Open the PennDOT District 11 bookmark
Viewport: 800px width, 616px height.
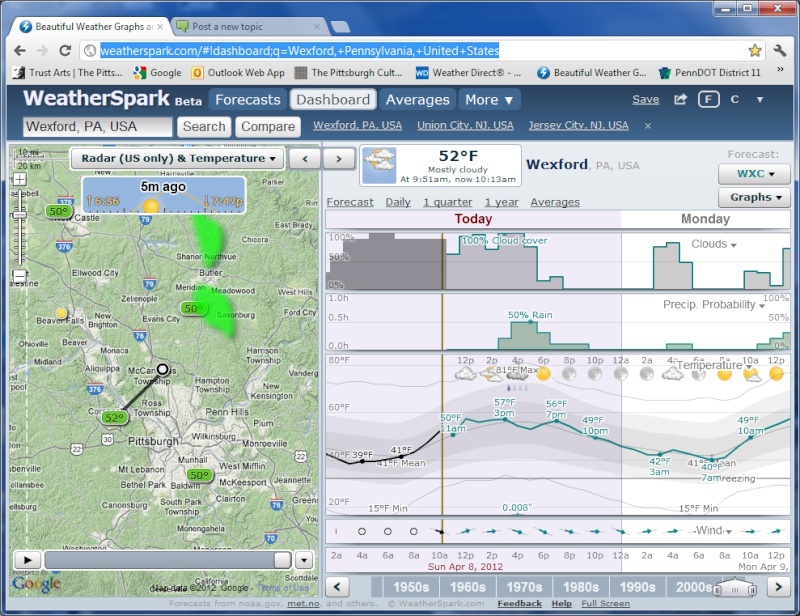(710, 72)
